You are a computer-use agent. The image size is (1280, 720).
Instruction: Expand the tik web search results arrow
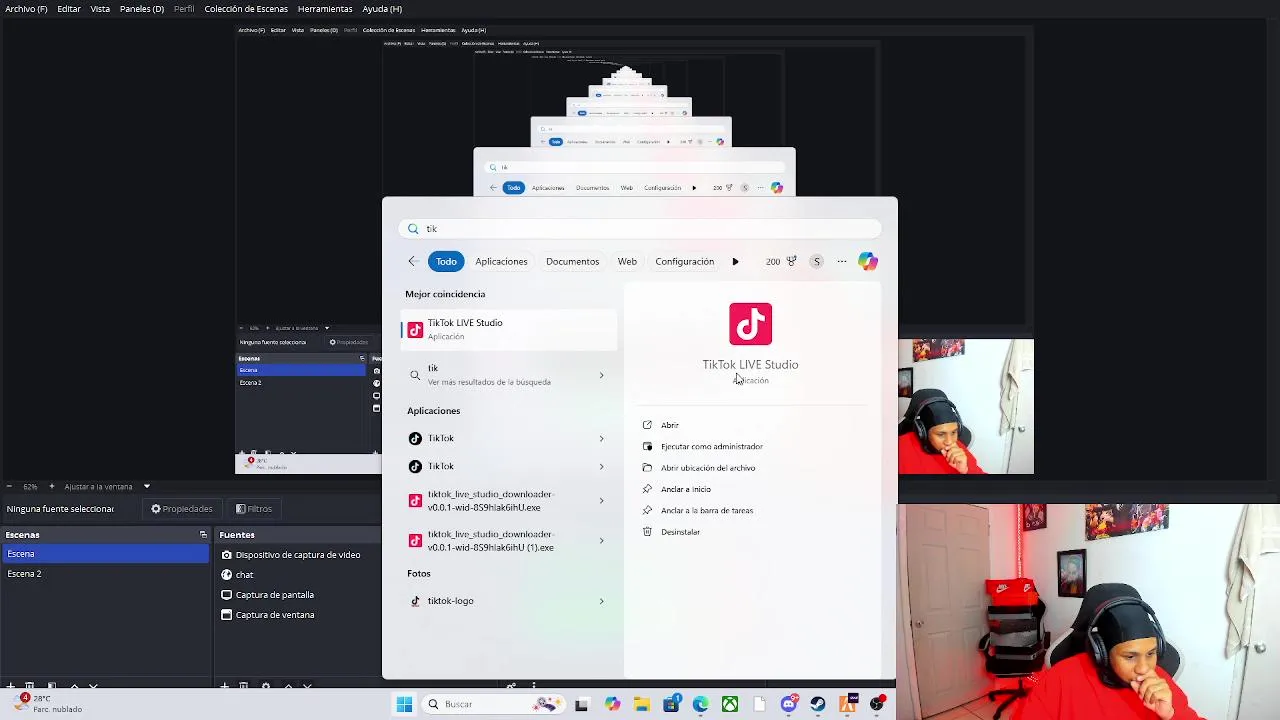[601, 375]
